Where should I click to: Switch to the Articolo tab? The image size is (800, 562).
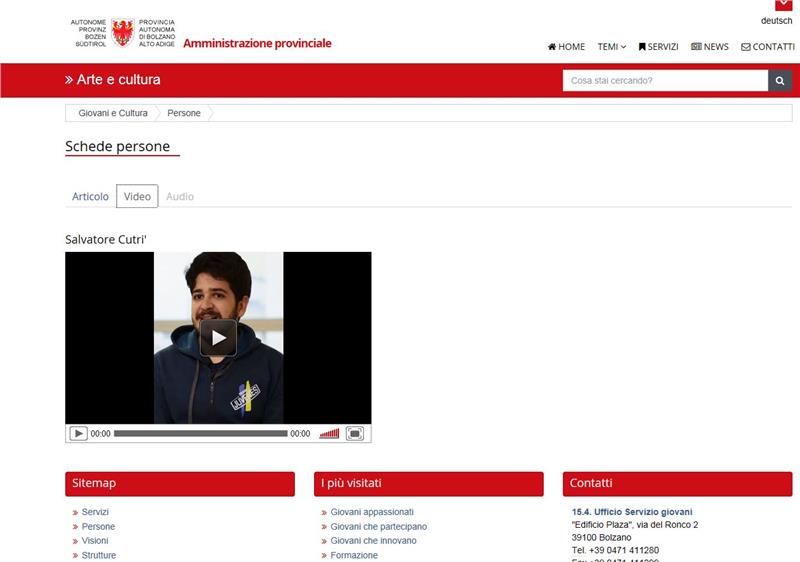[90, 197]
